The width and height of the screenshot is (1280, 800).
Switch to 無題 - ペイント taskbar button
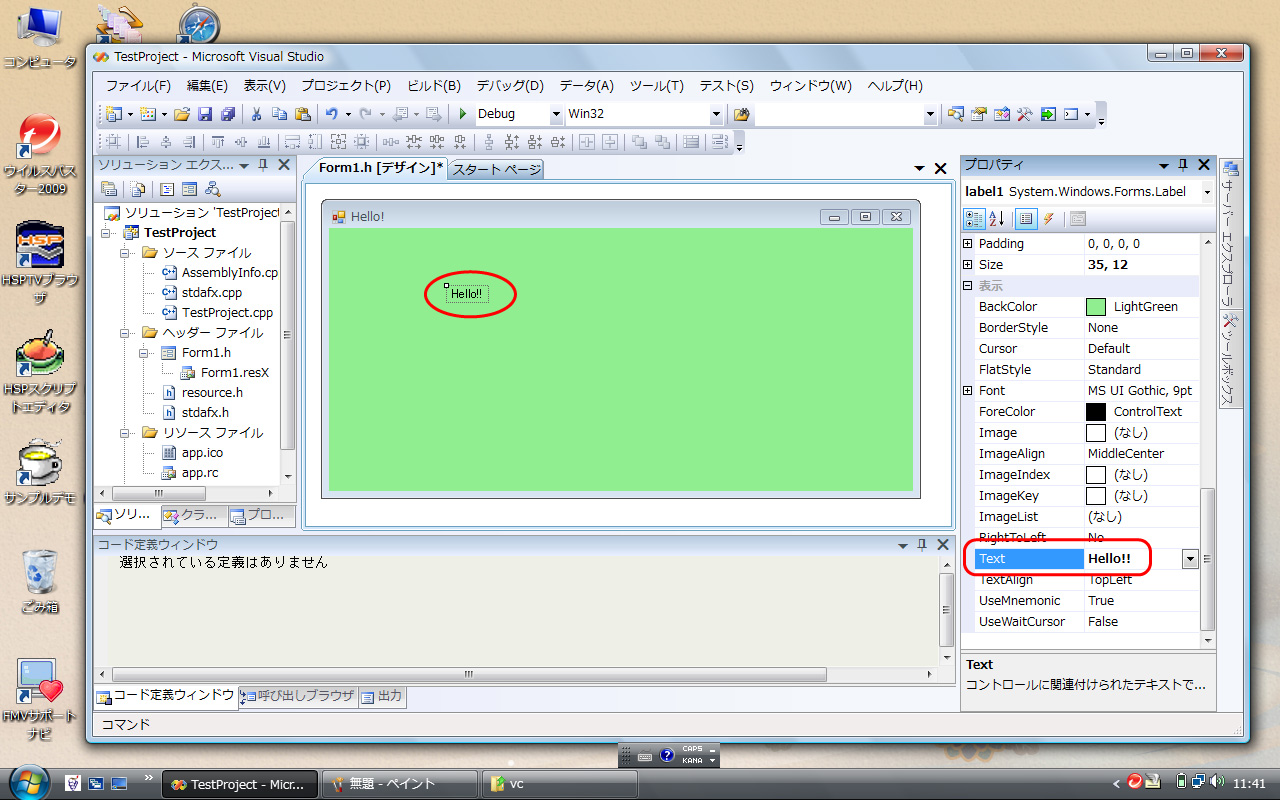click(x=400, y=784)
